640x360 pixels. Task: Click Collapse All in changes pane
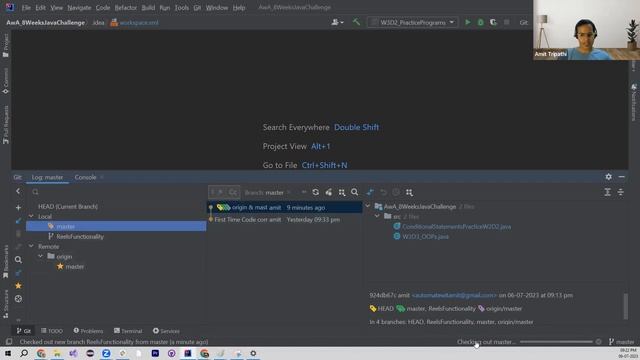click(620, 192)
